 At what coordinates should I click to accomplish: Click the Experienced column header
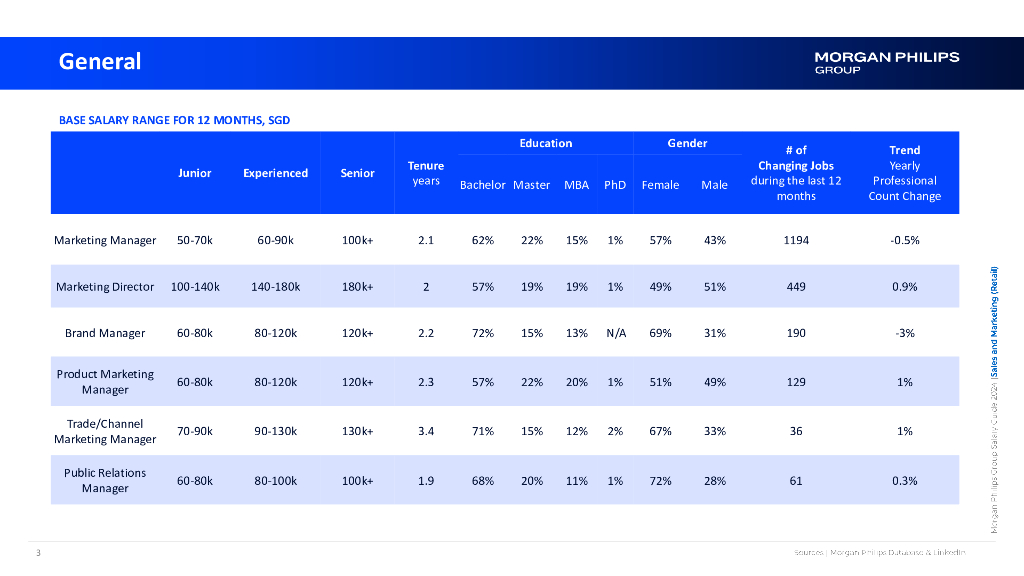coord(275,173)
